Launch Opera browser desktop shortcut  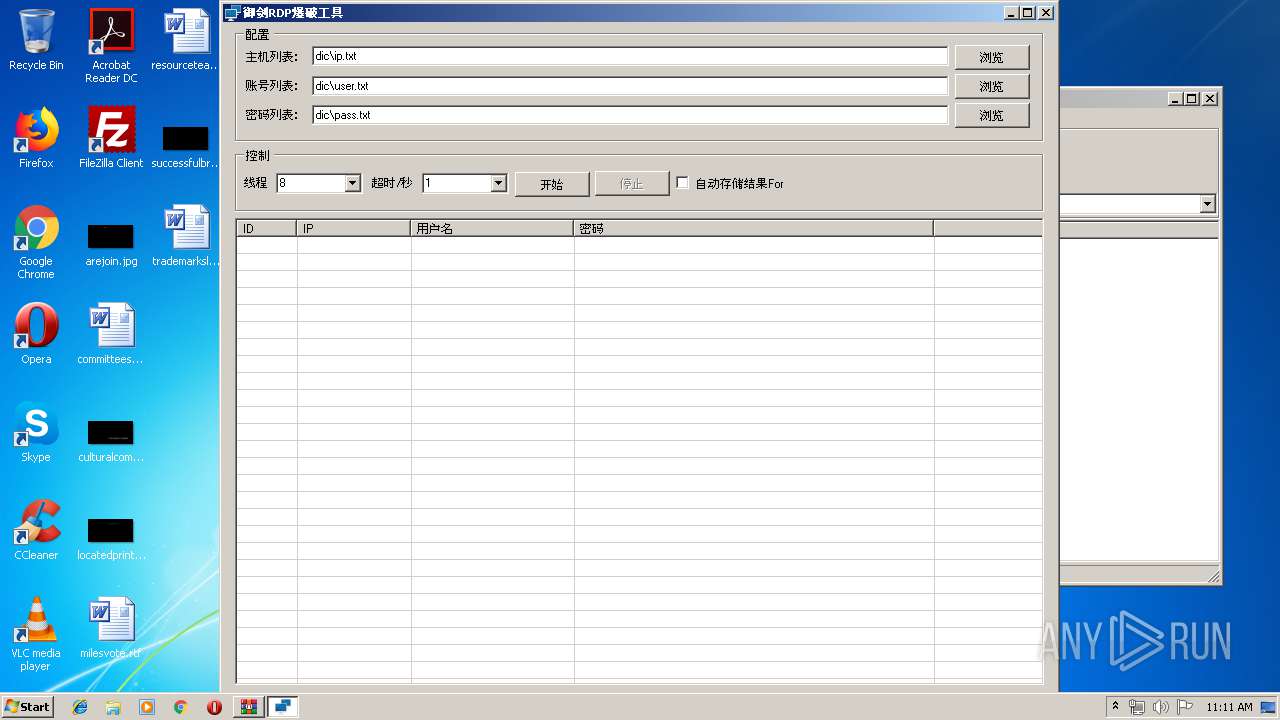36,334
